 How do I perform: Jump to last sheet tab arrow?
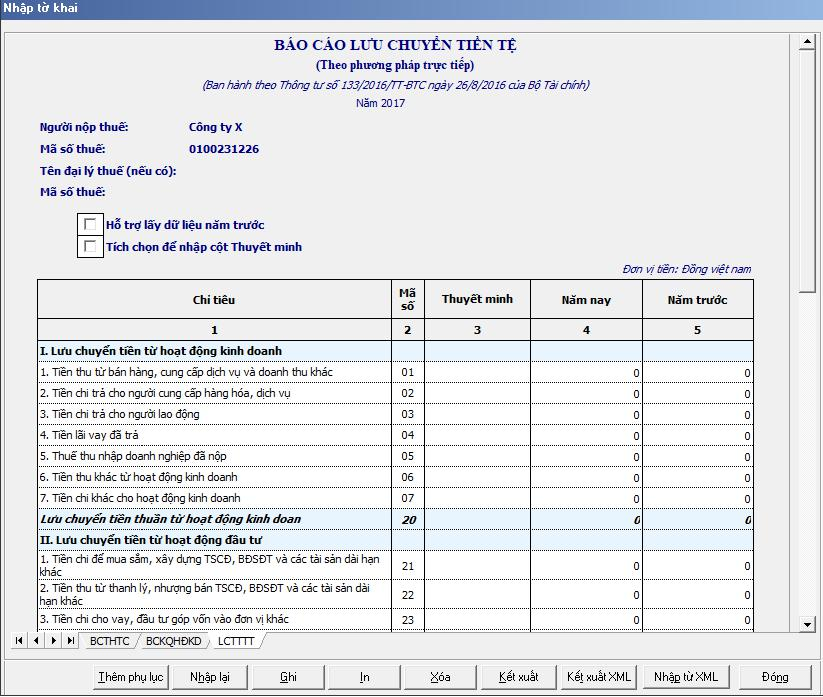72,640
